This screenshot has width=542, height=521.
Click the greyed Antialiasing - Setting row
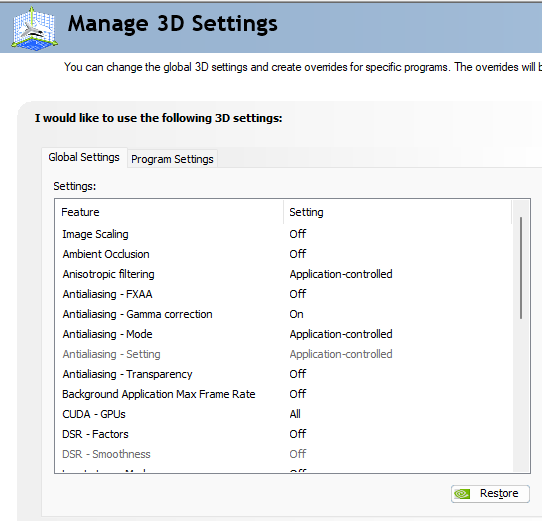(283, 354)
